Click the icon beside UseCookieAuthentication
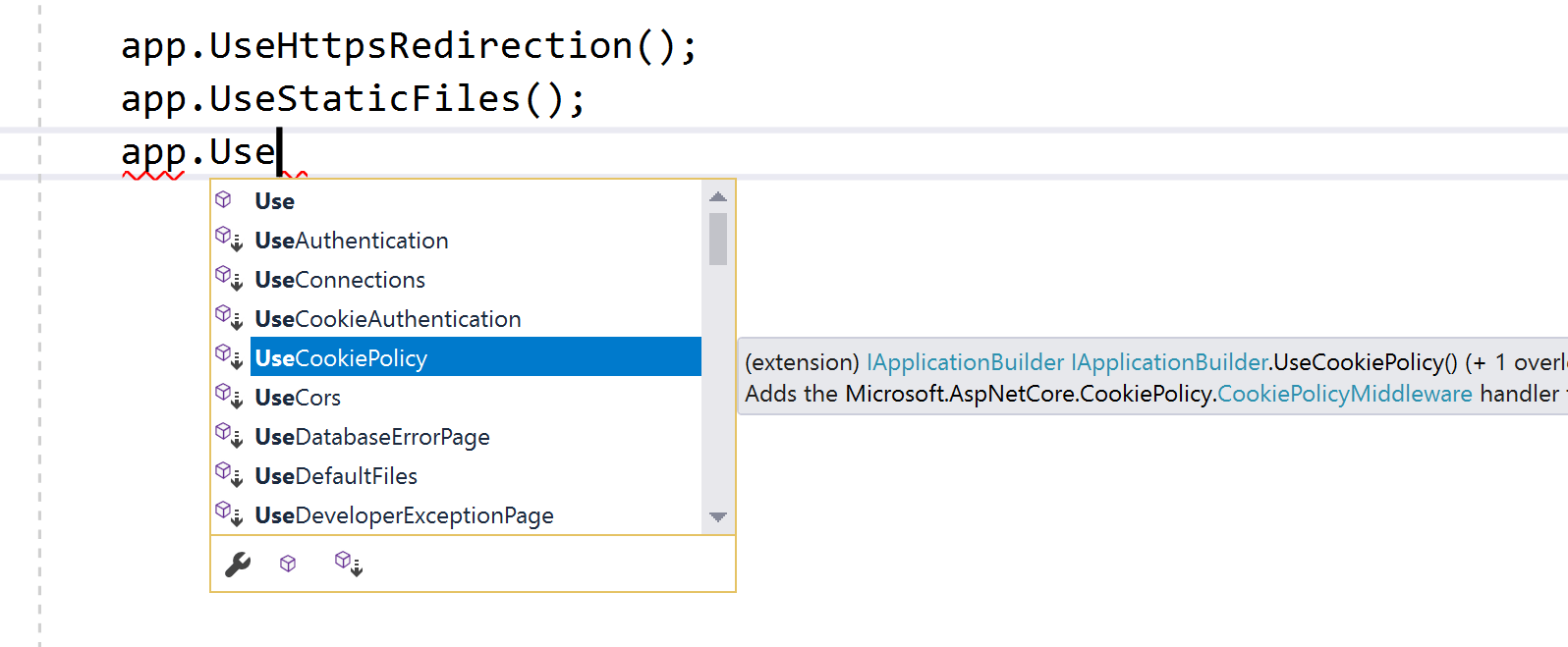The image size is (1568, 647). pos(228,317)
